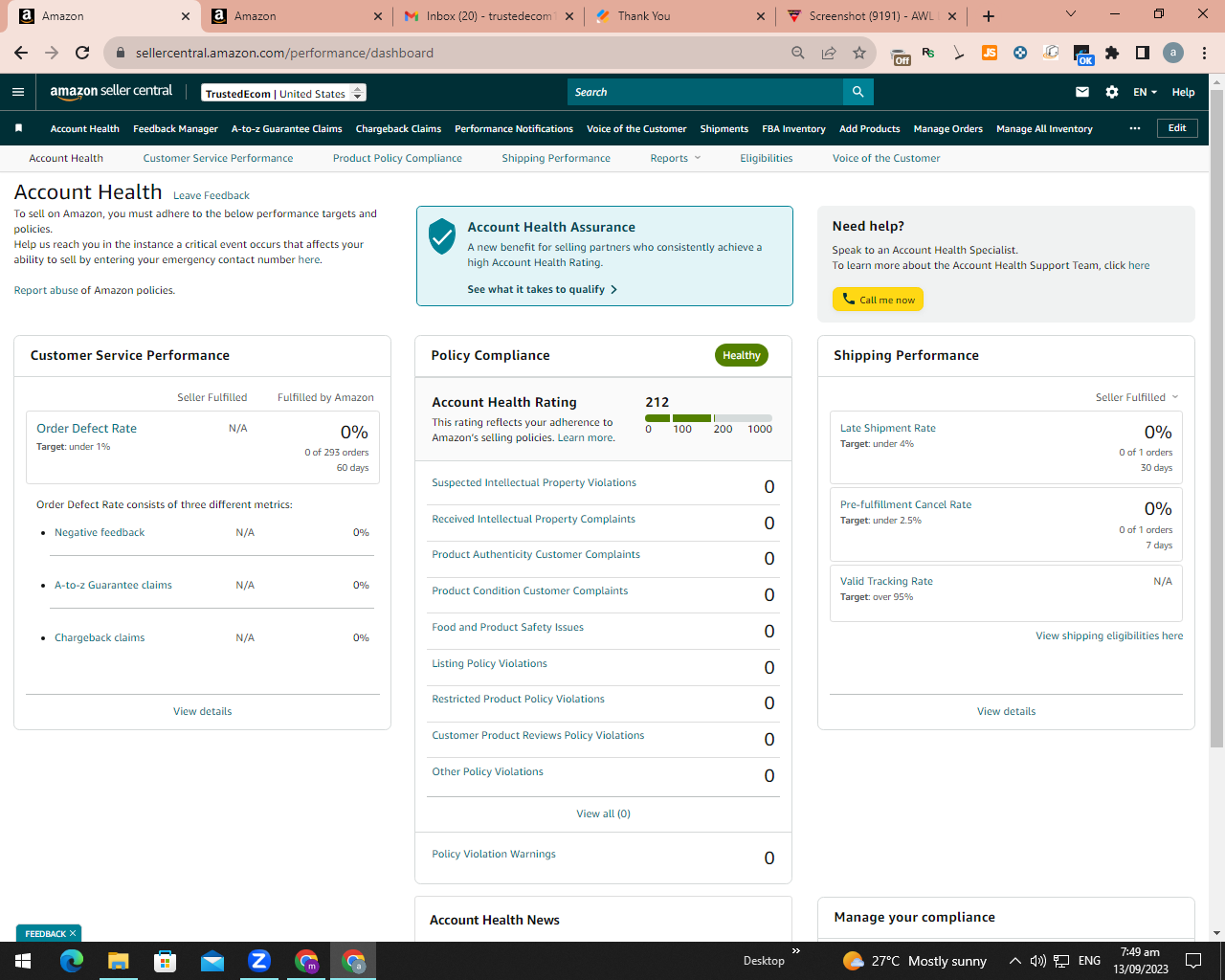
Task: Open the TrustedEcom United States account switcher
Action: [284, 93]
